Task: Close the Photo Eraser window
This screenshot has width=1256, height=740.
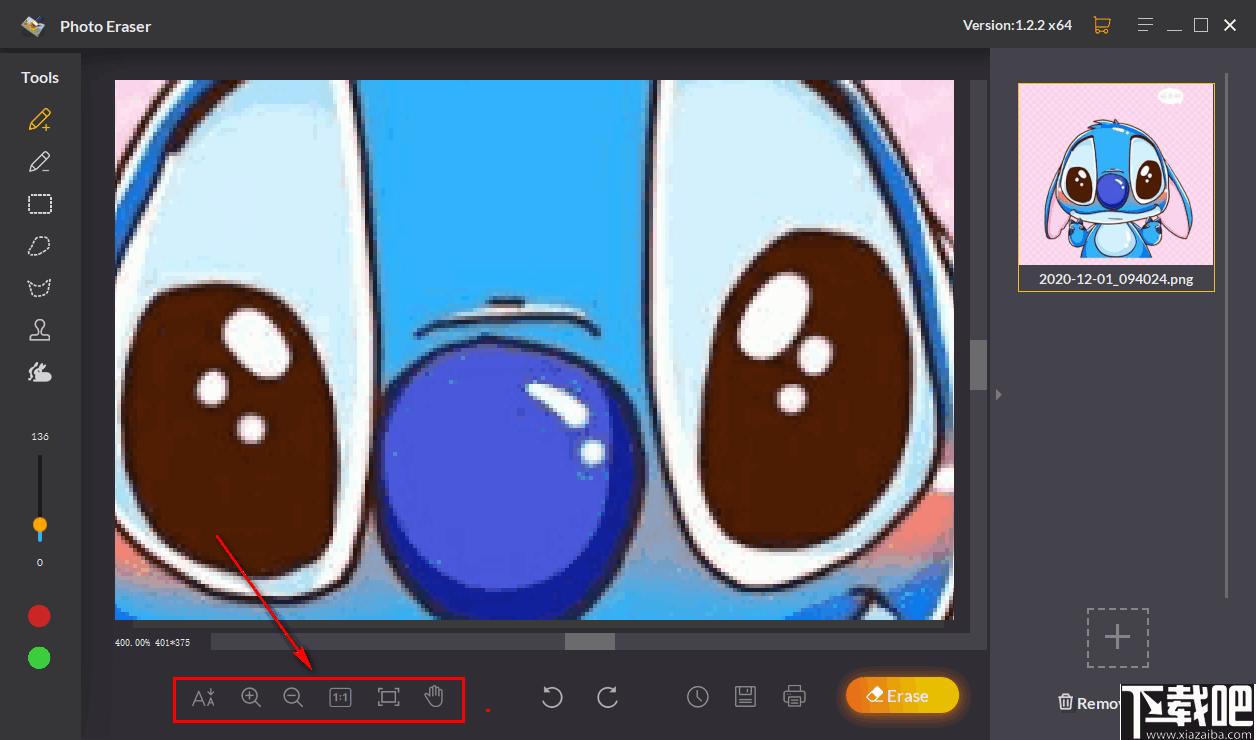Action: (1230, 25)
